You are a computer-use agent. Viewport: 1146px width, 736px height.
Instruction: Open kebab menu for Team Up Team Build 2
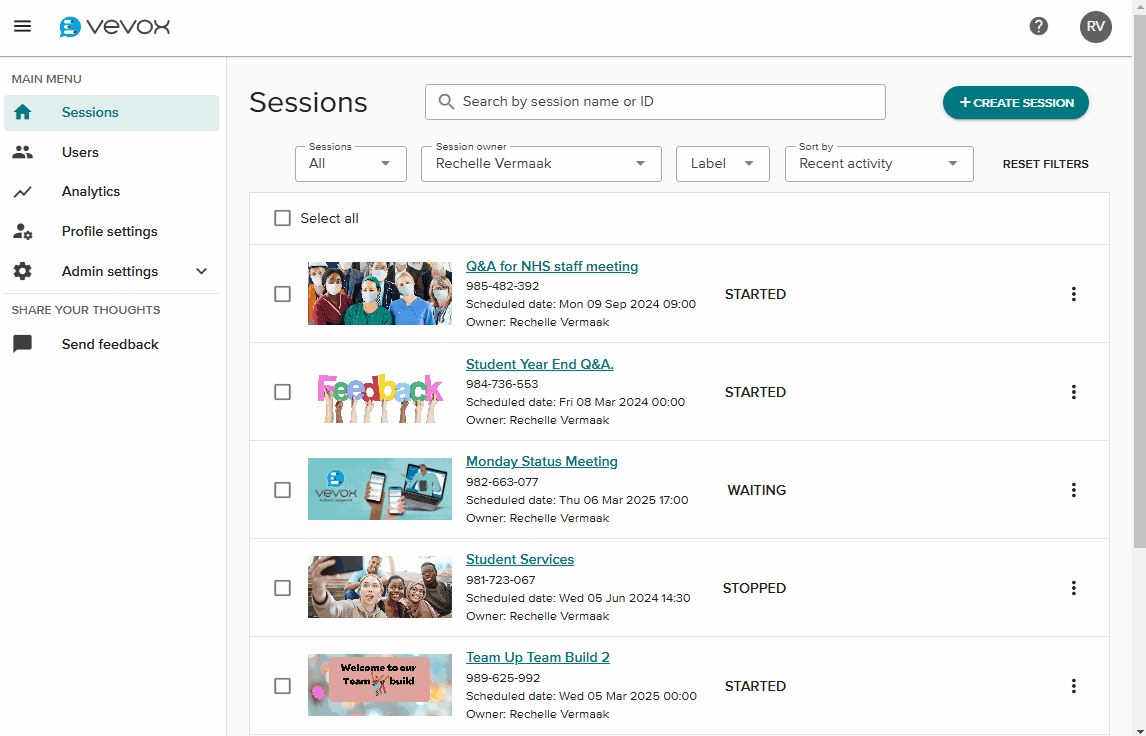pos(1073,686)
